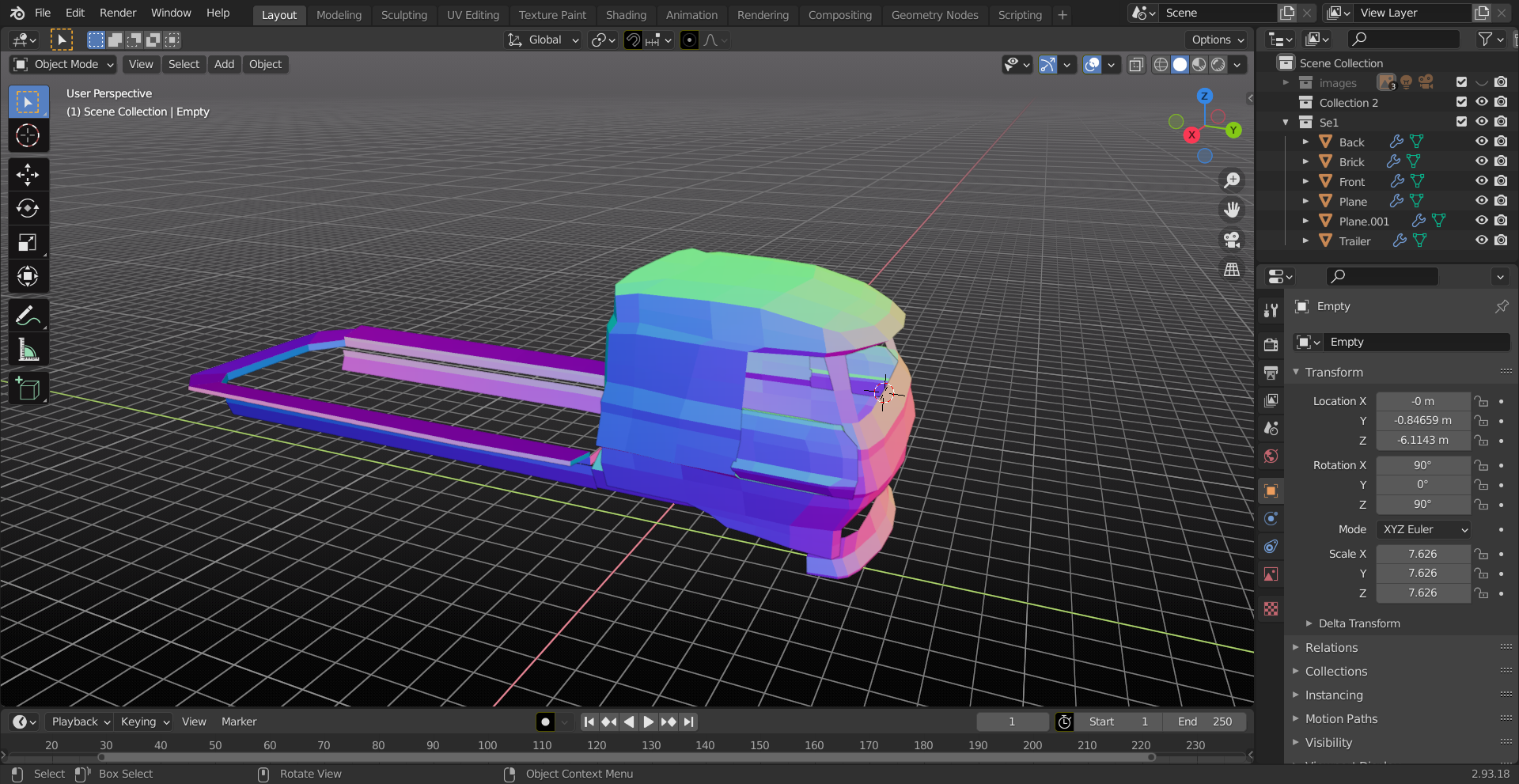Image resolution: width=1519 pixels, height=784 pixels.
Task: Activate the Rotate tool
Action: [x=28, y=209]
